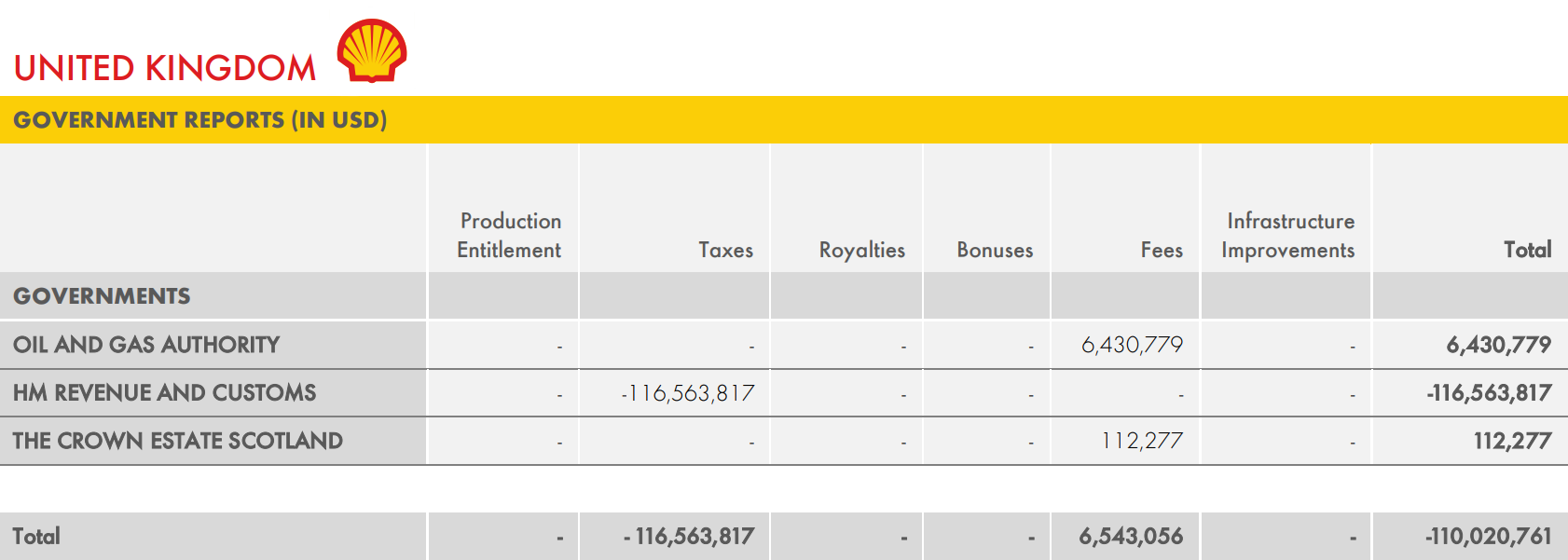
Task: Click the Royalties column header
Action: point(862,250)
